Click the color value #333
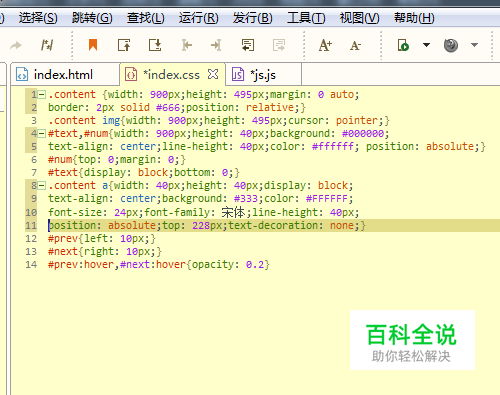Image resolution: width=500 pixels, height=395 pixels. [x=246, y=198]
